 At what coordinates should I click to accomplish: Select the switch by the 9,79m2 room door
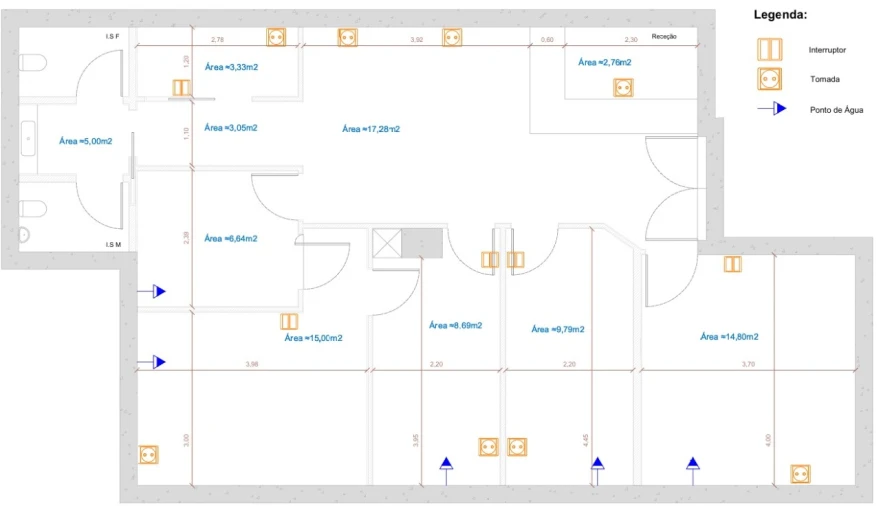(516, 259)
